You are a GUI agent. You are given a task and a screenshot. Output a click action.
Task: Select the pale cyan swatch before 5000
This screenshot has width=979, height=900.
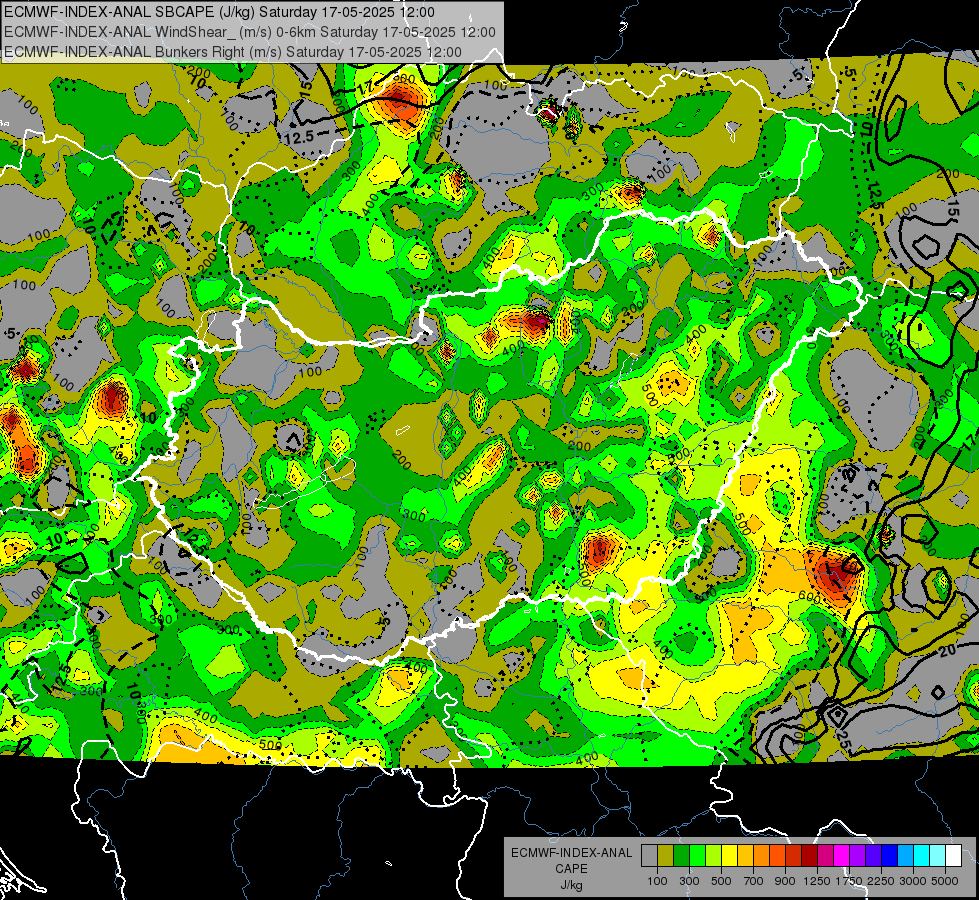938,856
